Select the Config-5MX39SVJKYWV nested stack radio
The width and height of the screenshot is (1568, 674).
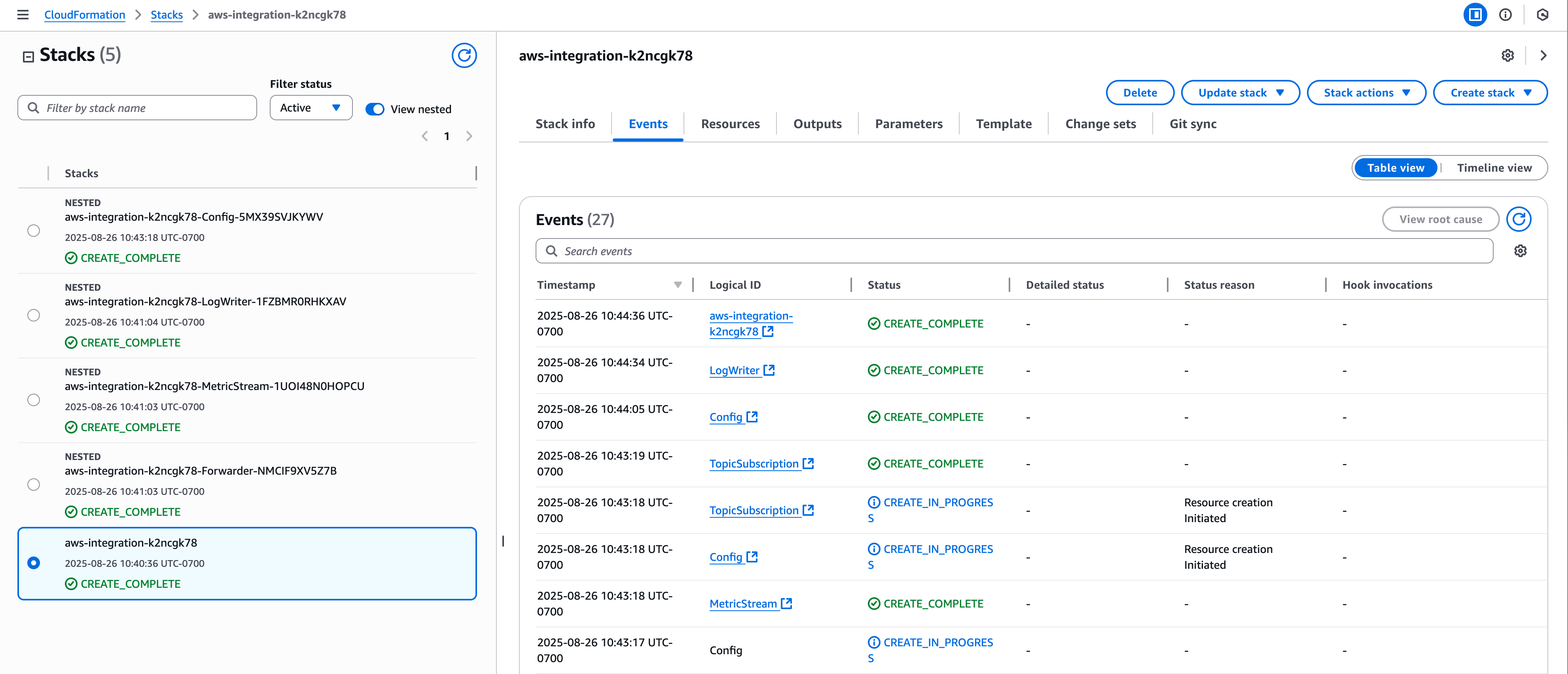34,231
